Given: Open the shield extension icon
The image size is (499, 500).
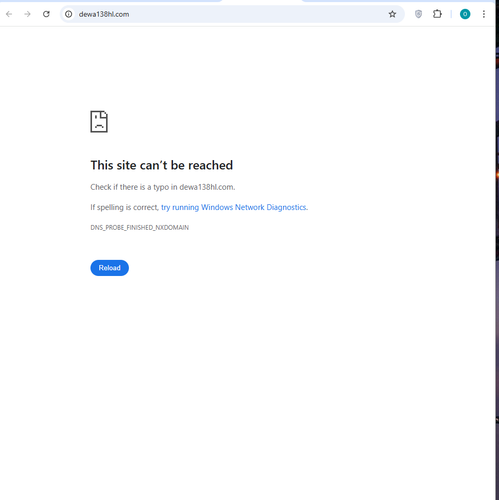Looking at the screenshot, I should pos(418,14).
